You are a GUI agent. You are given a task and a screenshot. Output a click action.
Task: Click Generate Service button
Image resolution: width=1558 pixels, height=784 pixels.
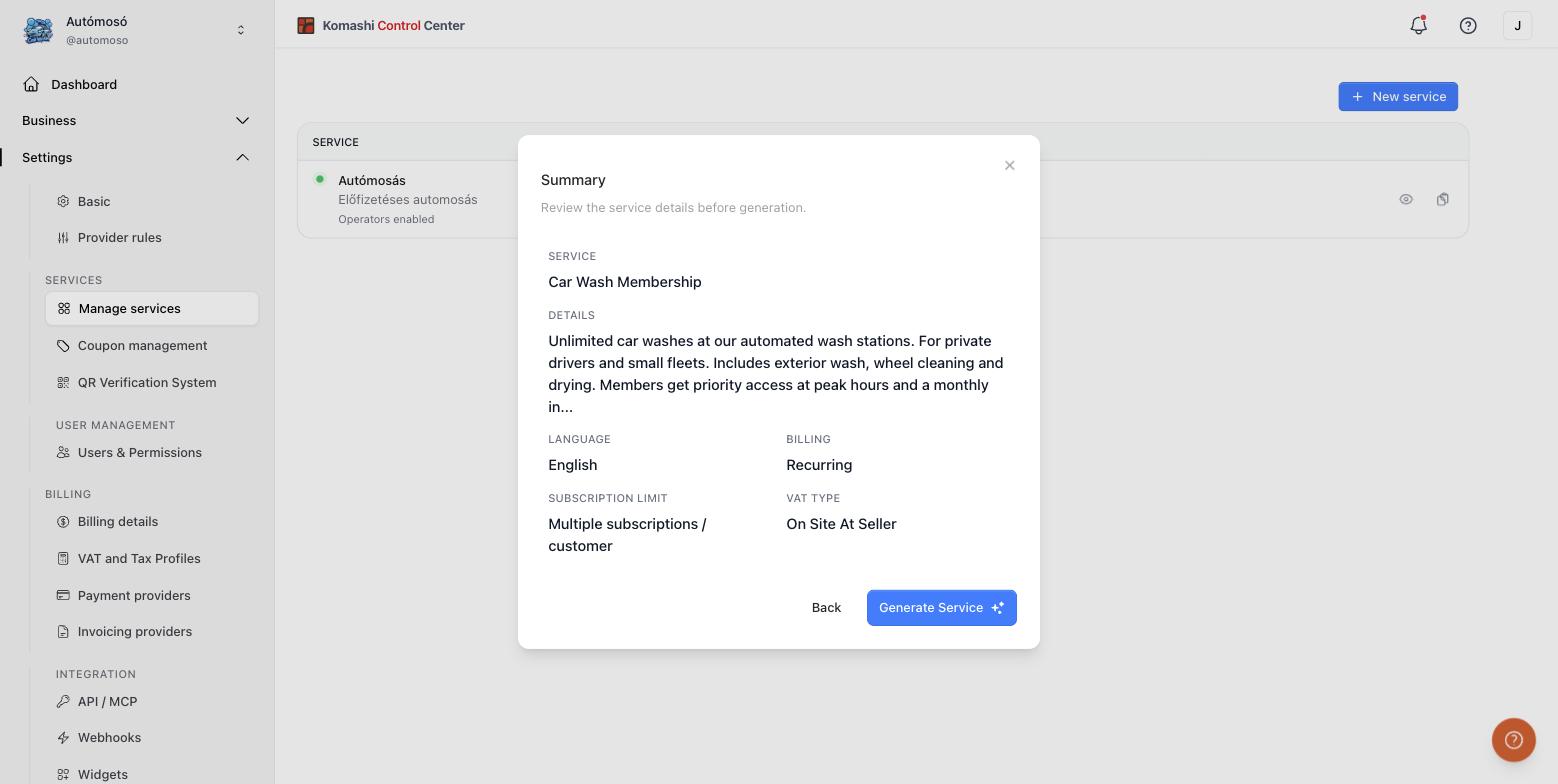(942, 607)
